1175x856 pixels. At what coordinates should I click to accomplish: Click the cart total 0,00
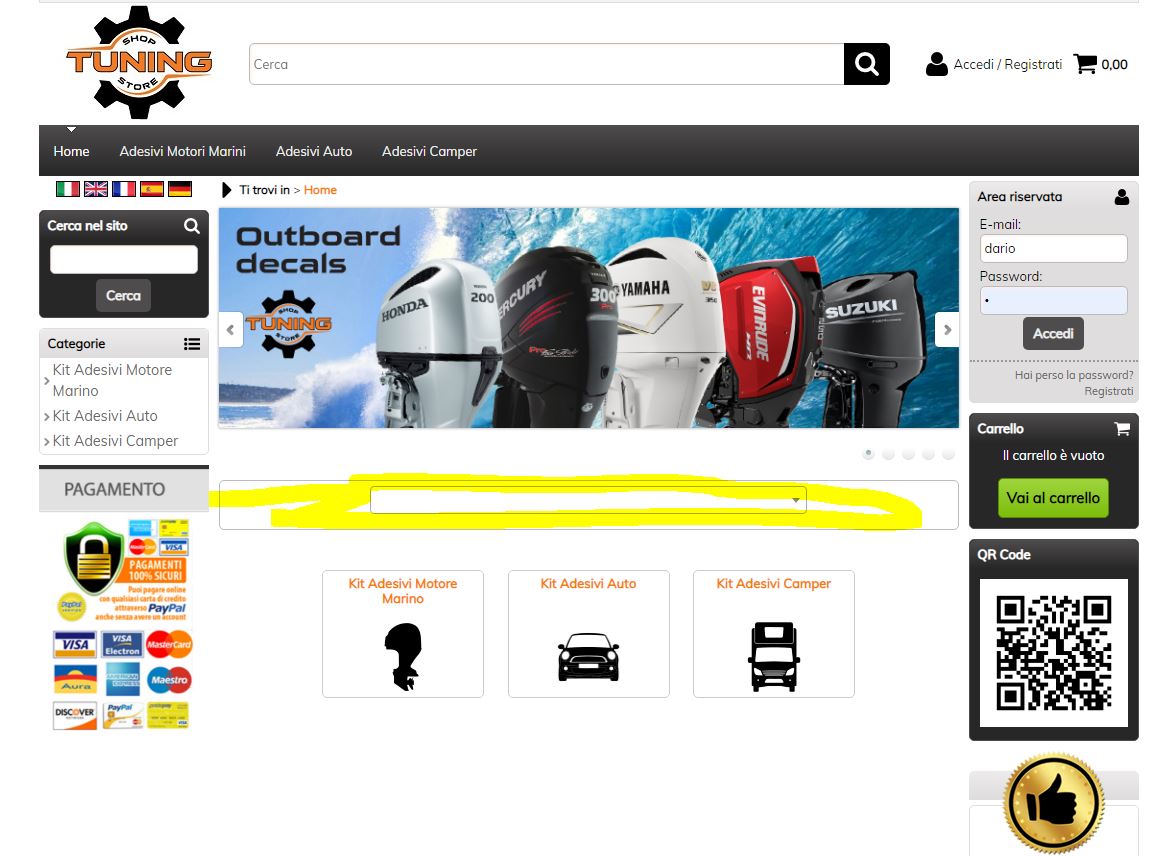coord(1114,64)
